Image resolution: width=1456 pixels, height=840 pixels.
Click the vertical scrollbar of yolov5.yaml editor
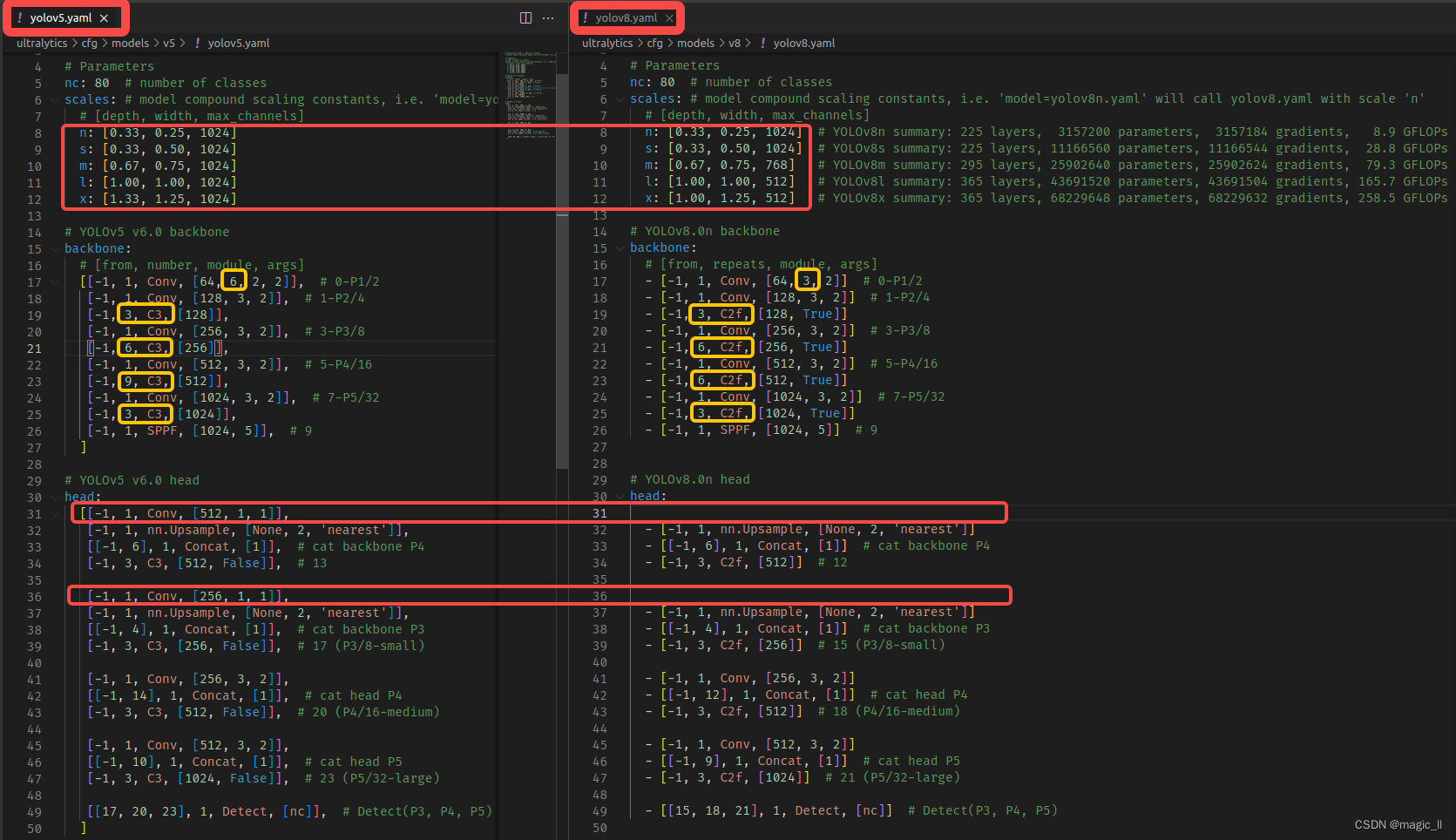tap(562, 270)
